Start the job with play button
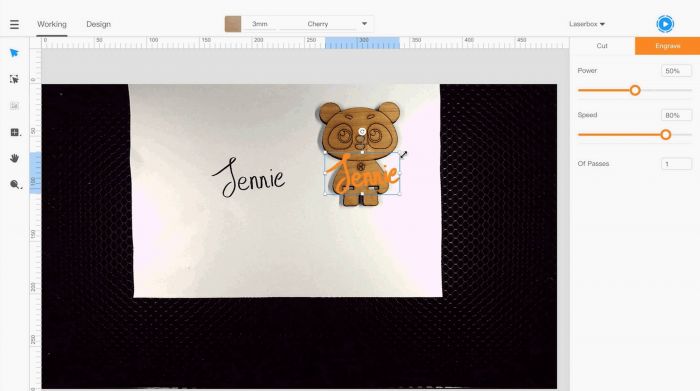This screenshot has height=391, width=700. [x=665, y=24]
